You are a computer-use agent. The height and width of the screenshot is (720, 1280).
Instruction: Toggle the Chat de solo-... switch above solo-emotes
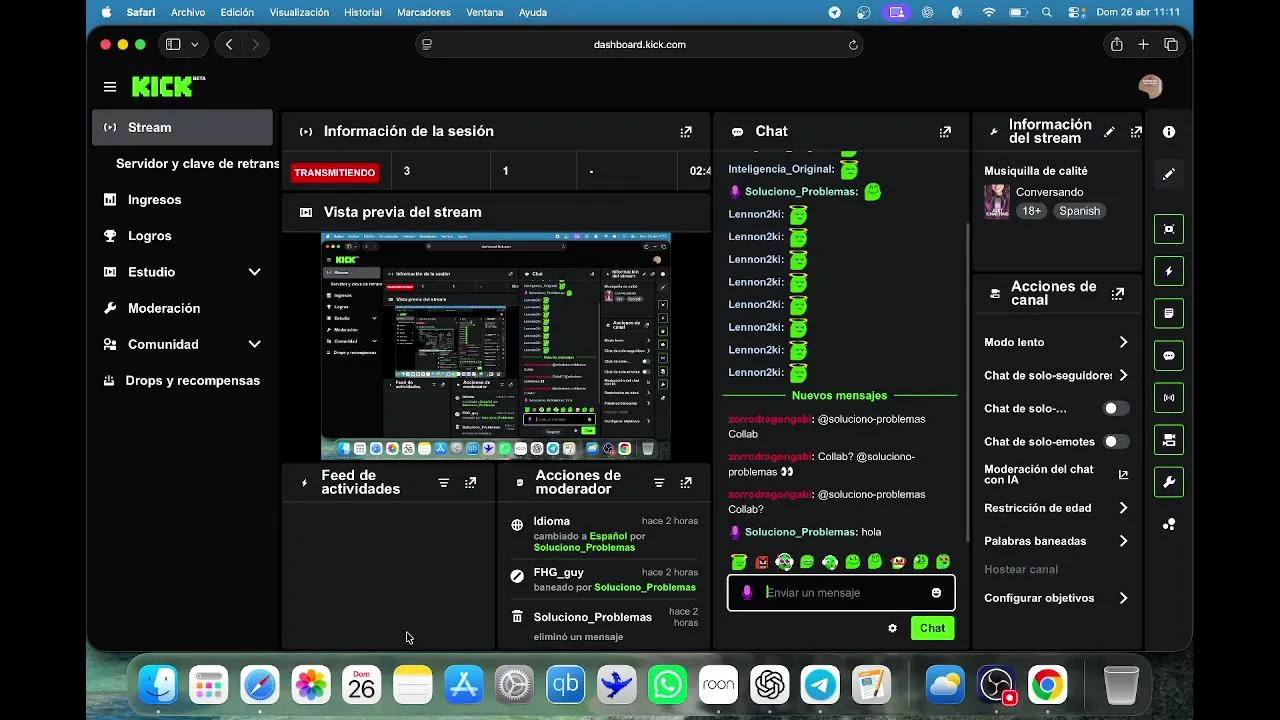(x=1116, y=408)
